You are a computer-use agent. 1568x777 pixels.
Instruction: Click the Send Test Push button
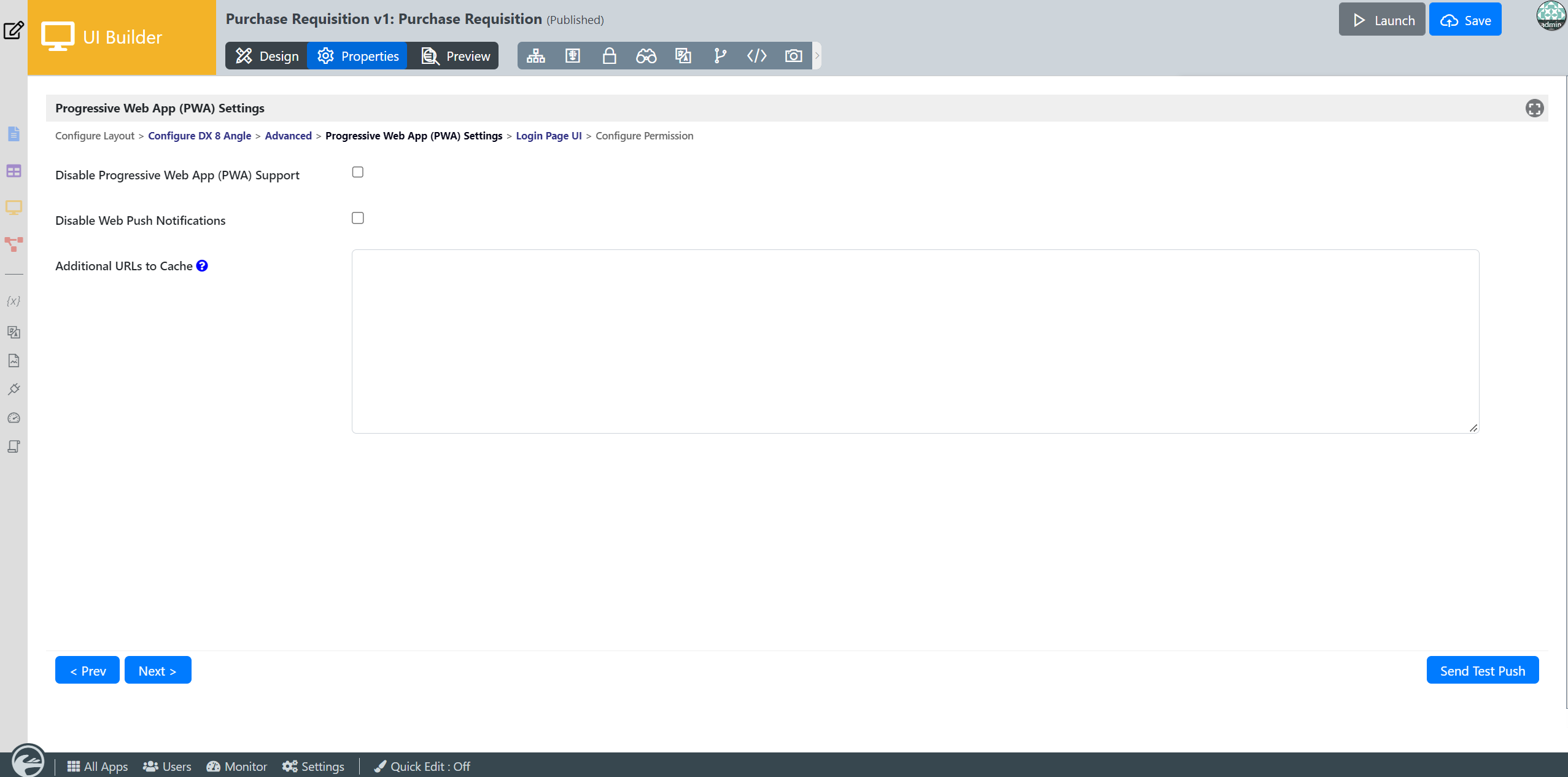point(1482,670)
